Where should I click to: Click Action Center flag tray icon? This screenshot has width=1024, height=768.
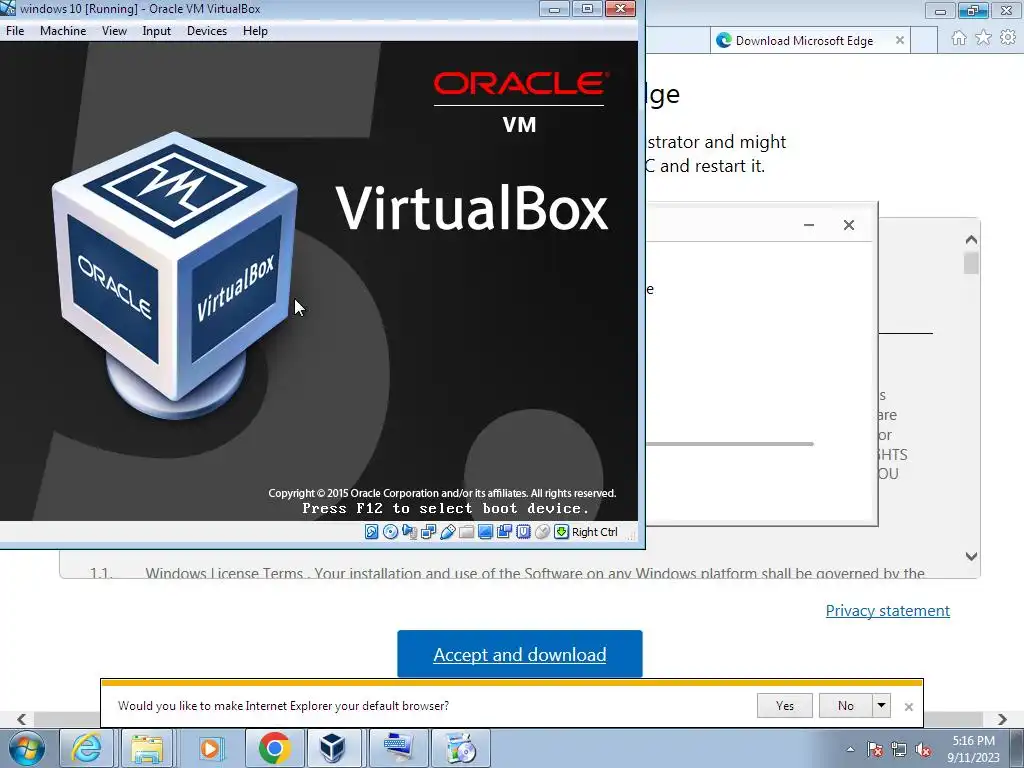point(875,750)
